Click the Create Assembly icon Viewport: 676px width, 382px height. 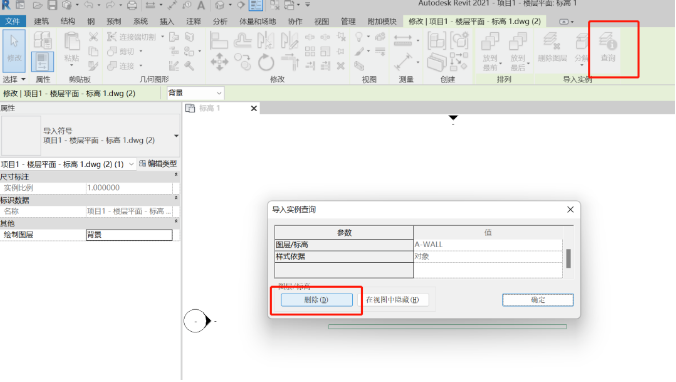[x=436, y=41]
